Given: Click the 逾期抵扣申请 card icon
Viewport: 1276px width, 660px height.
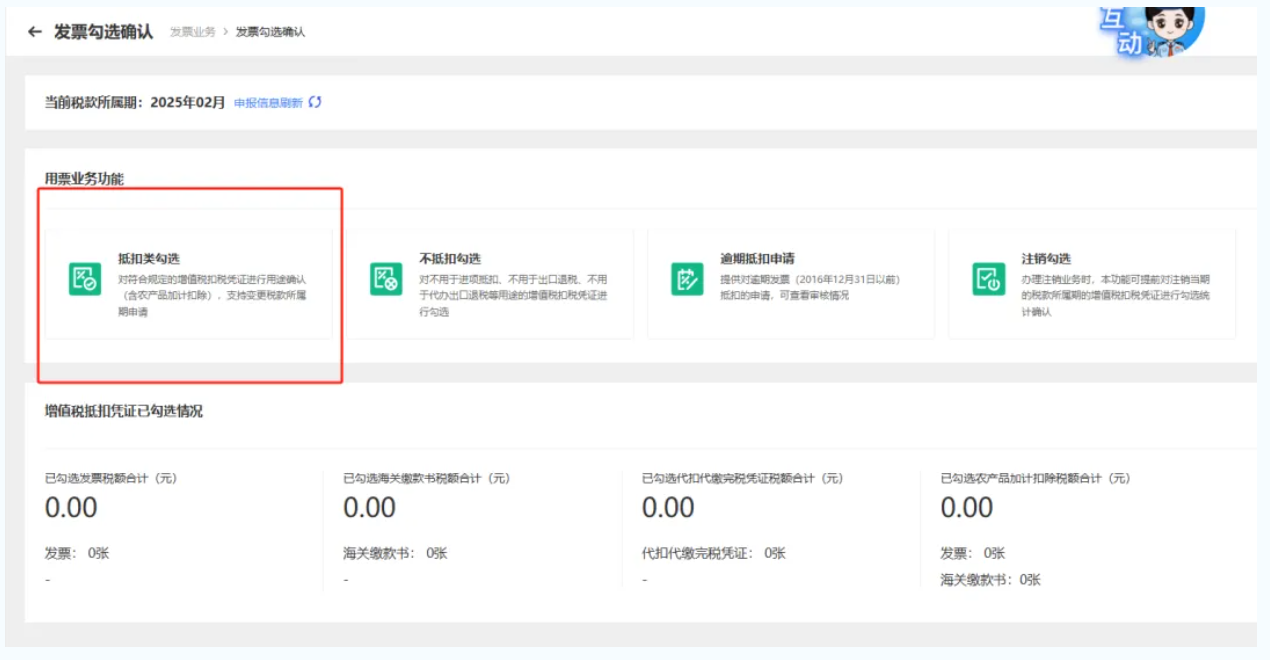Looking at the screenshot, I should tap(687, 279).
